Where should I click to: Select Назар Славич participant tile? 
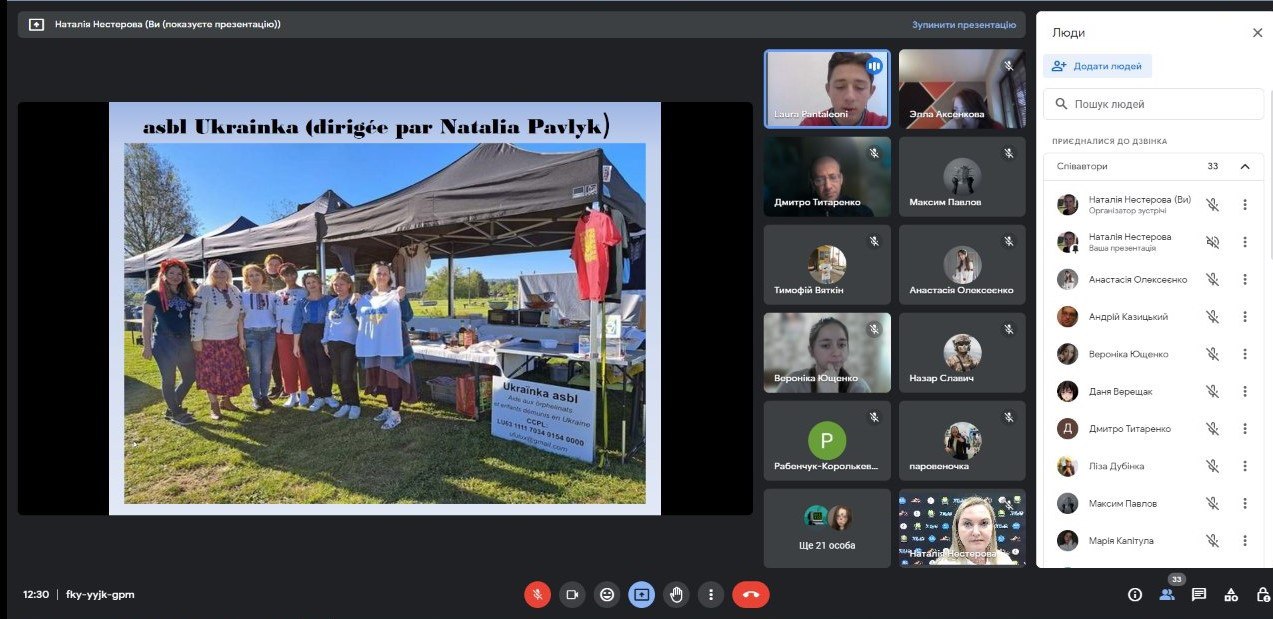pos(962,353)
